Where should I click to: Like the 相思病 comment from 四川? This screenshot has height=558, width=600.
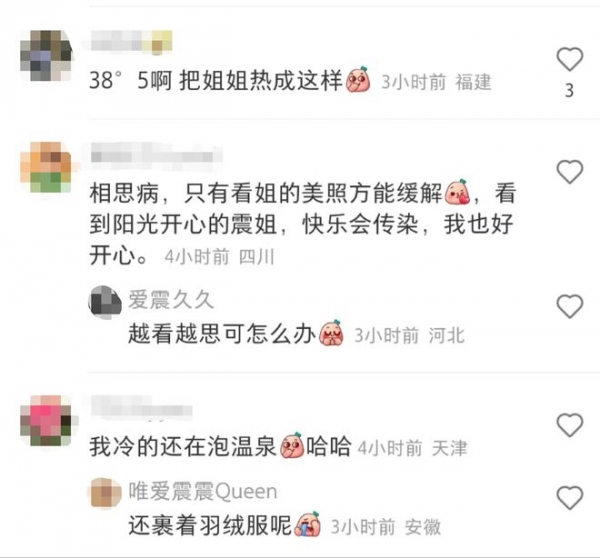tap(569, 171)
